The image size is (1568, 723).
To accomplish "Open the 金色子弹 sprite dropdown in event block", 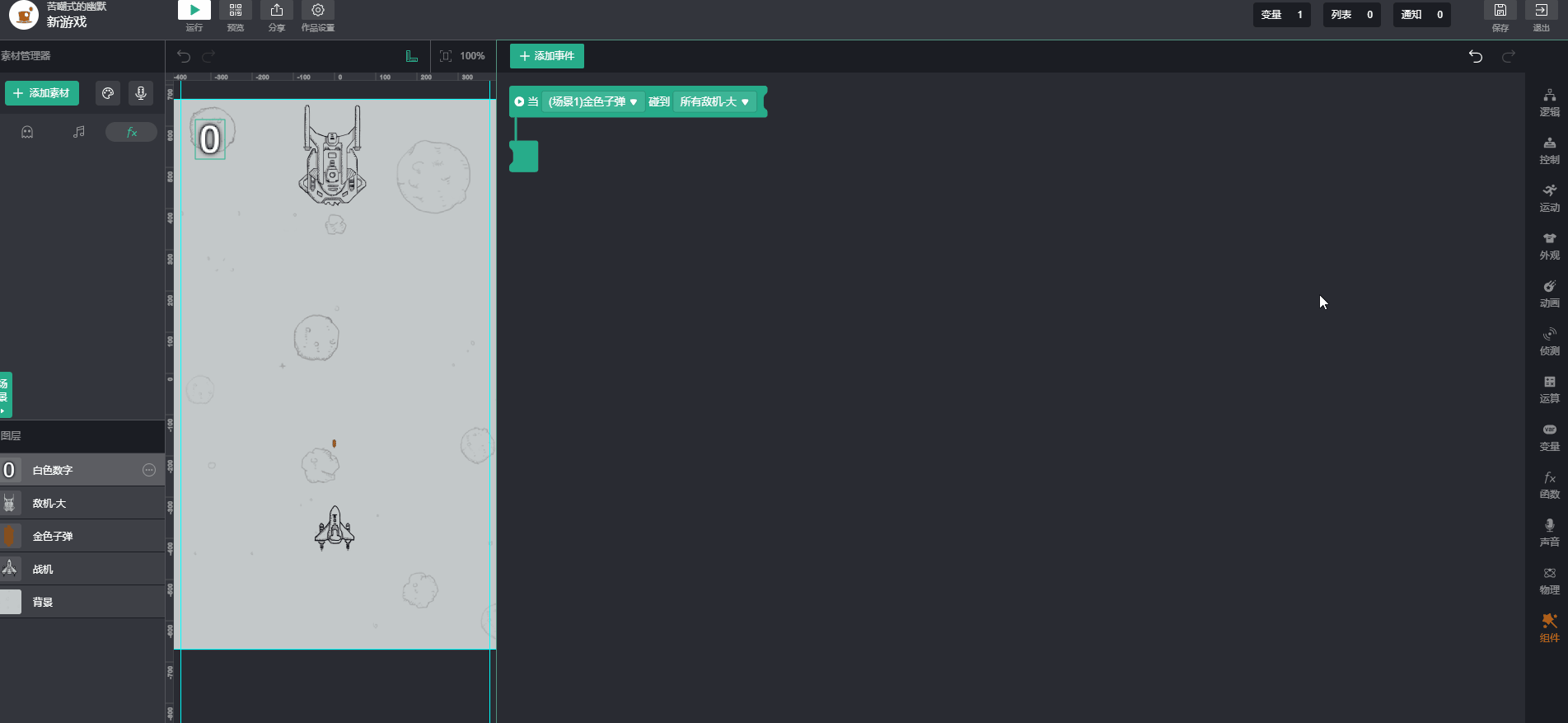I will pyautogui.click(x=593, y=101).
